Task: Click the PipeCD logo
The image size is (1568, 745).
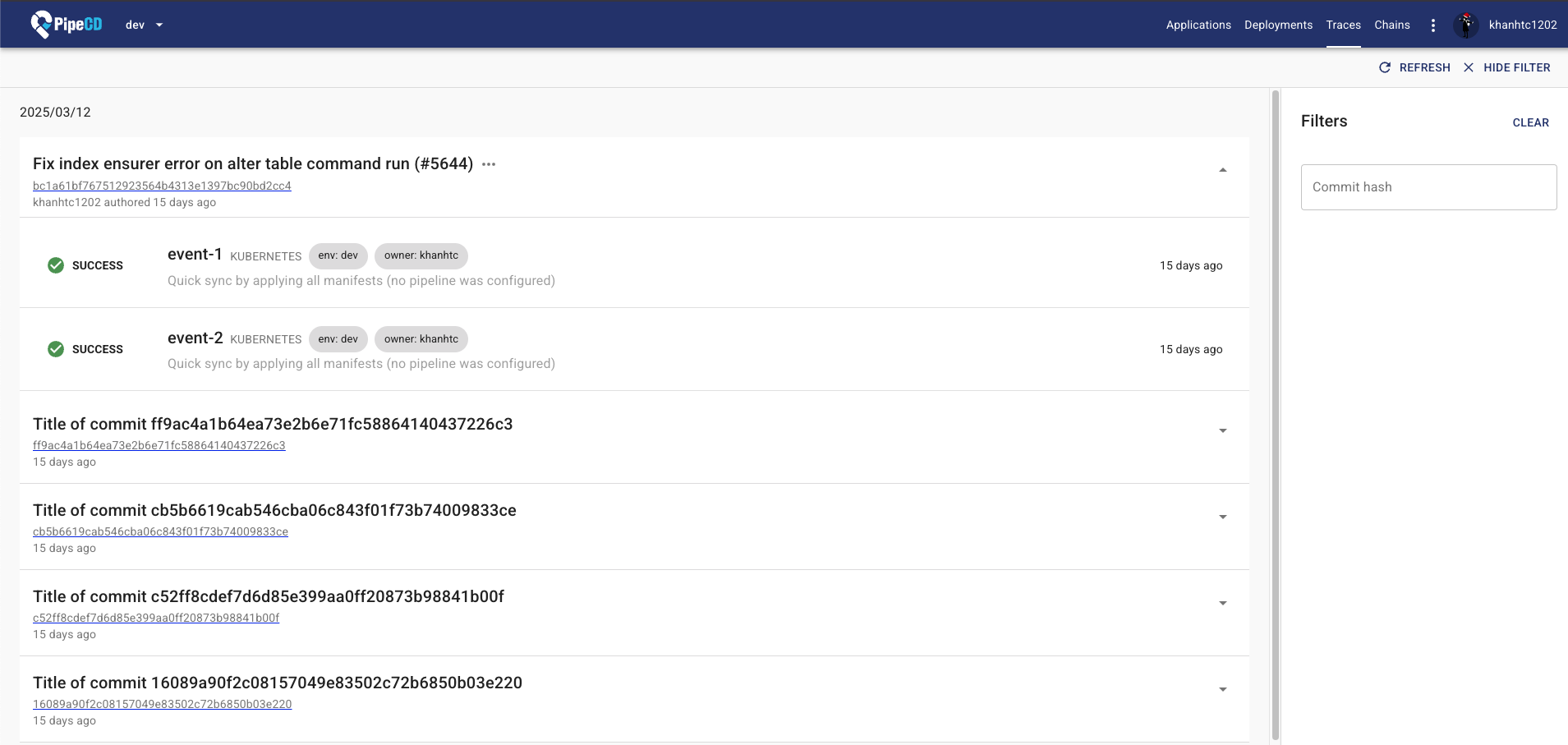Action: click(x=66, y=24)
